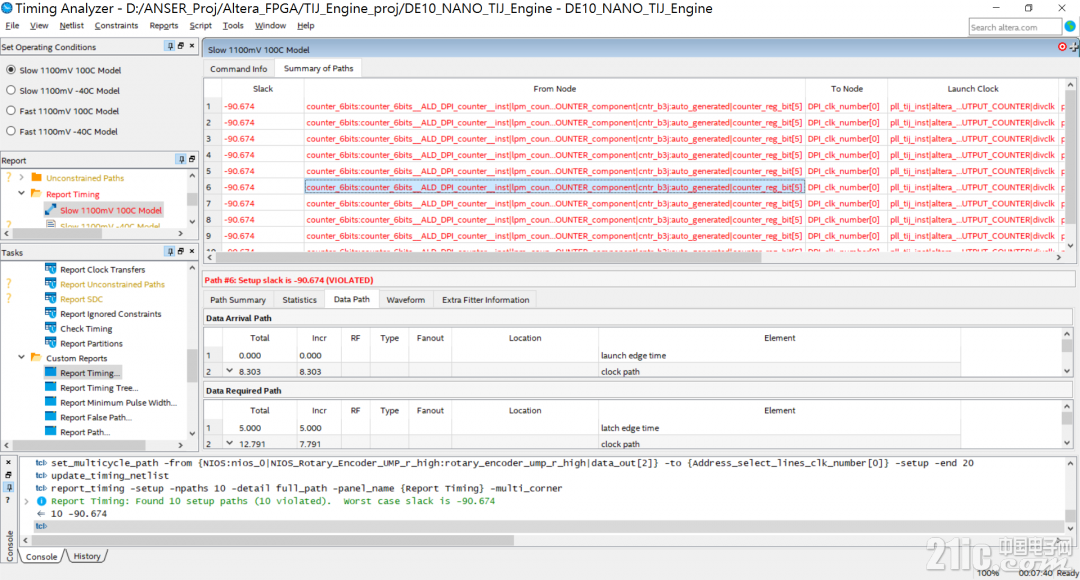Open the Statistics tab
Screen dimensions: 1080x580
coord(300,300)
